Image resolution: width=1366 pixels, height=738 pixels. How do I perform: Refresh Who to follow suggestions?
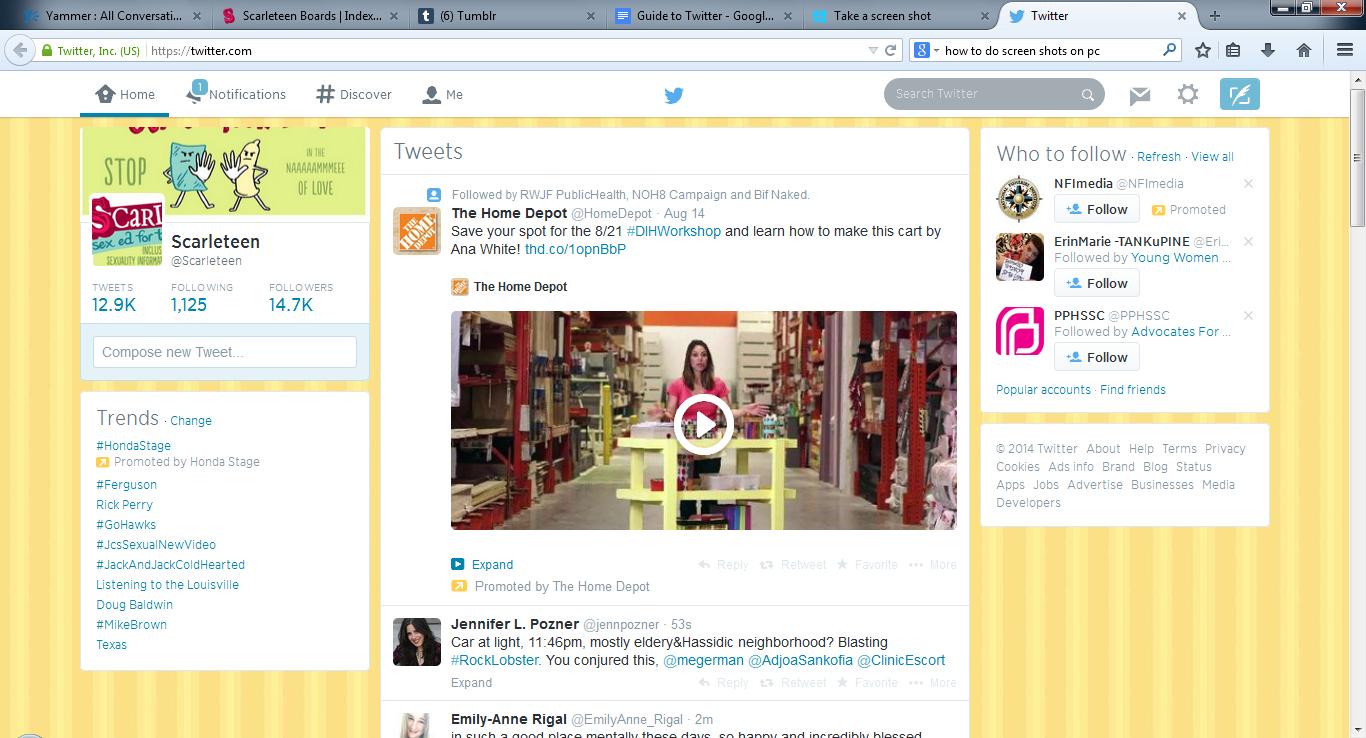pos(1159,157)
